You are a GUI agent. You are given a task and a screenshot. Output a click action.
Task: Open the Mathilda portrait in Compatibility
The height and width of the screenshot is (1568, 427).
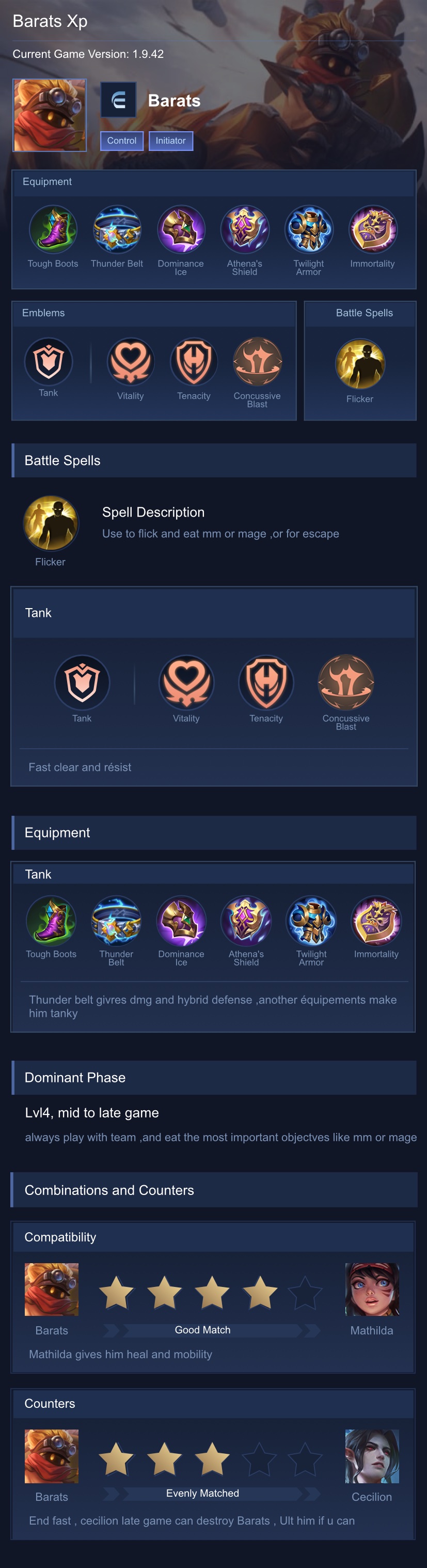(372, 1289)
